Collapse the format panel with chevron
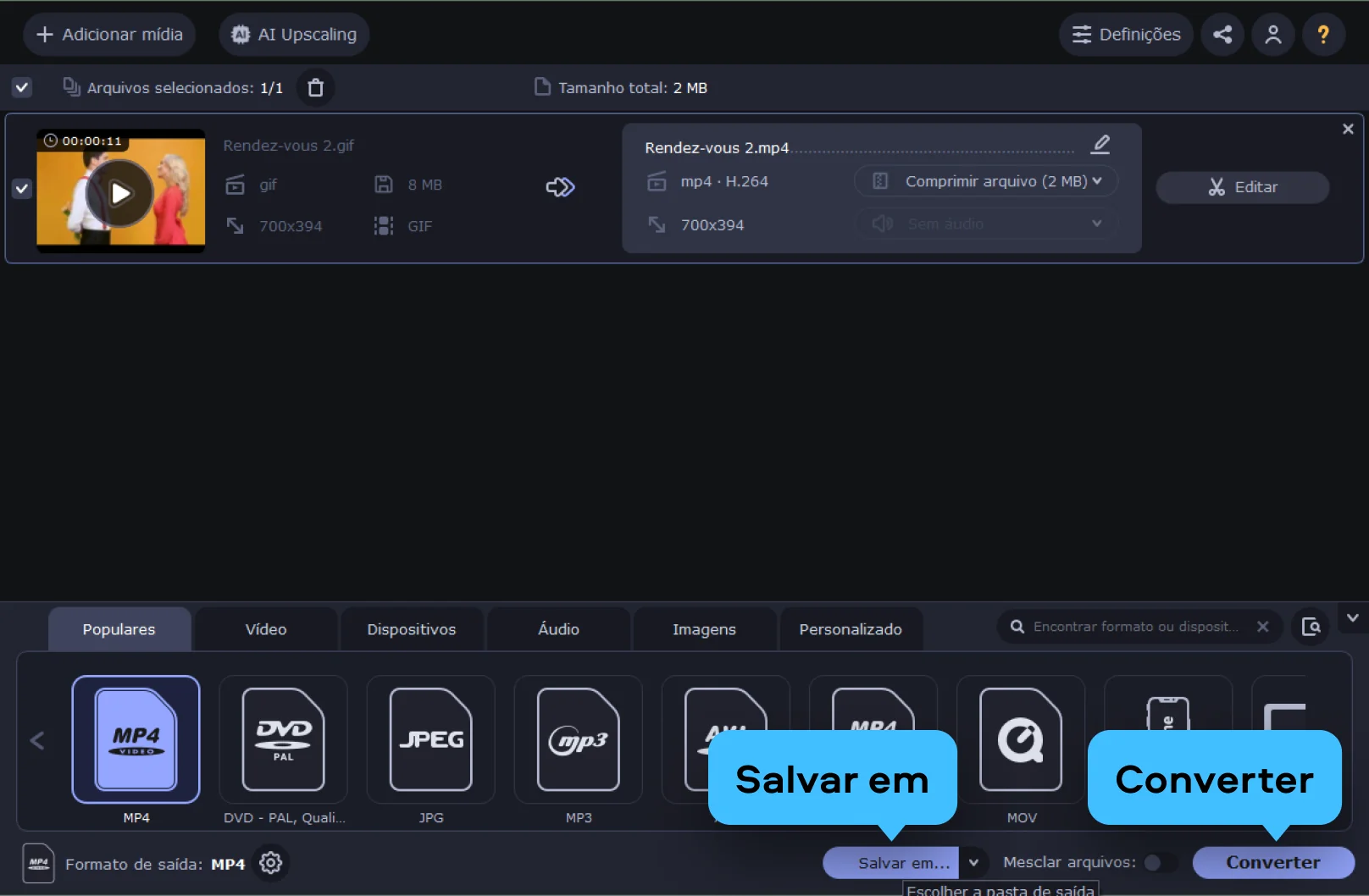1369x896 pixels. tap(1352, 617)
